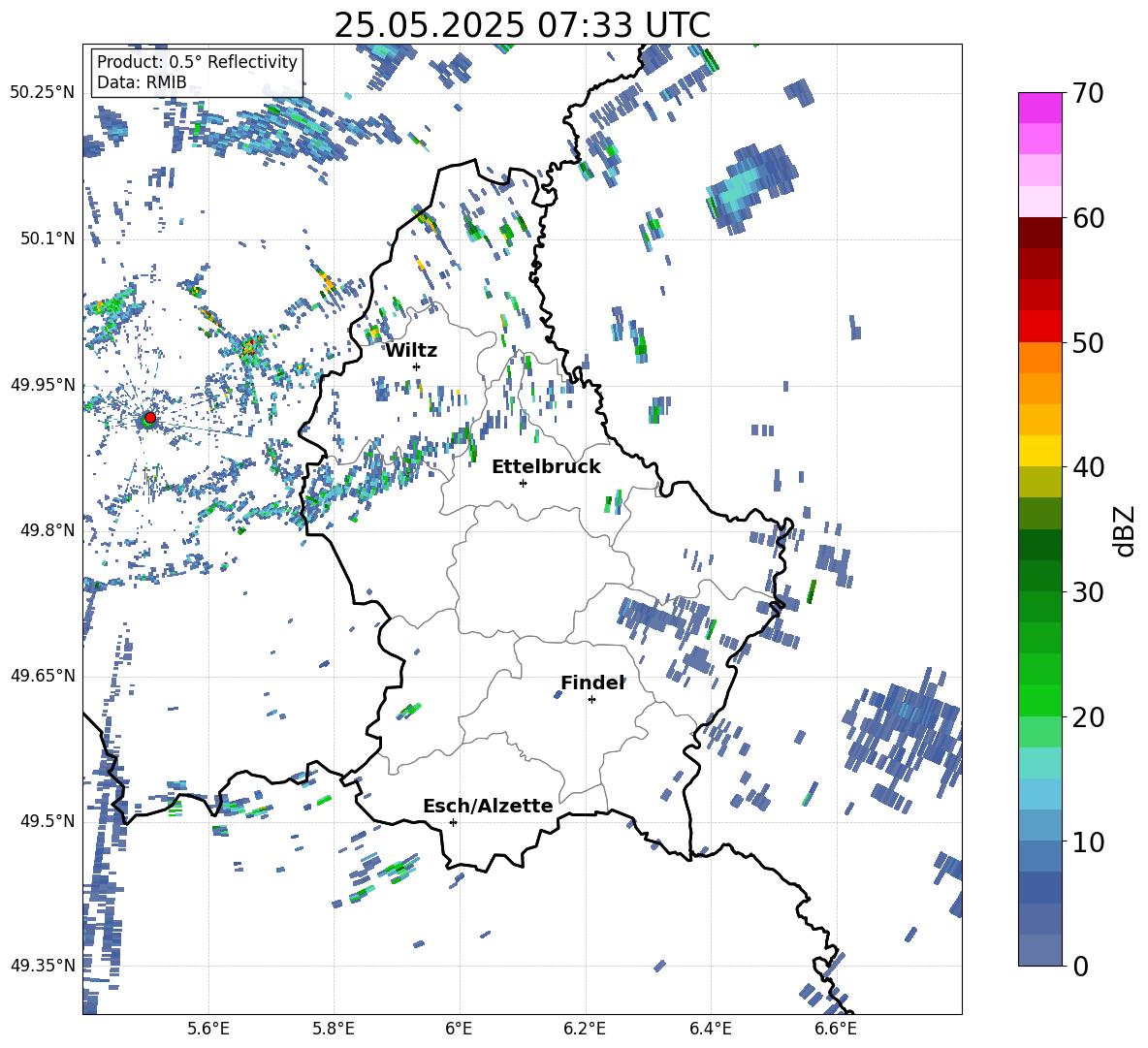Click the 5.6°E longitude label
The width and height of the screenshot is (1148, 1048).
pyautogui.click(x=208, y=1029)
